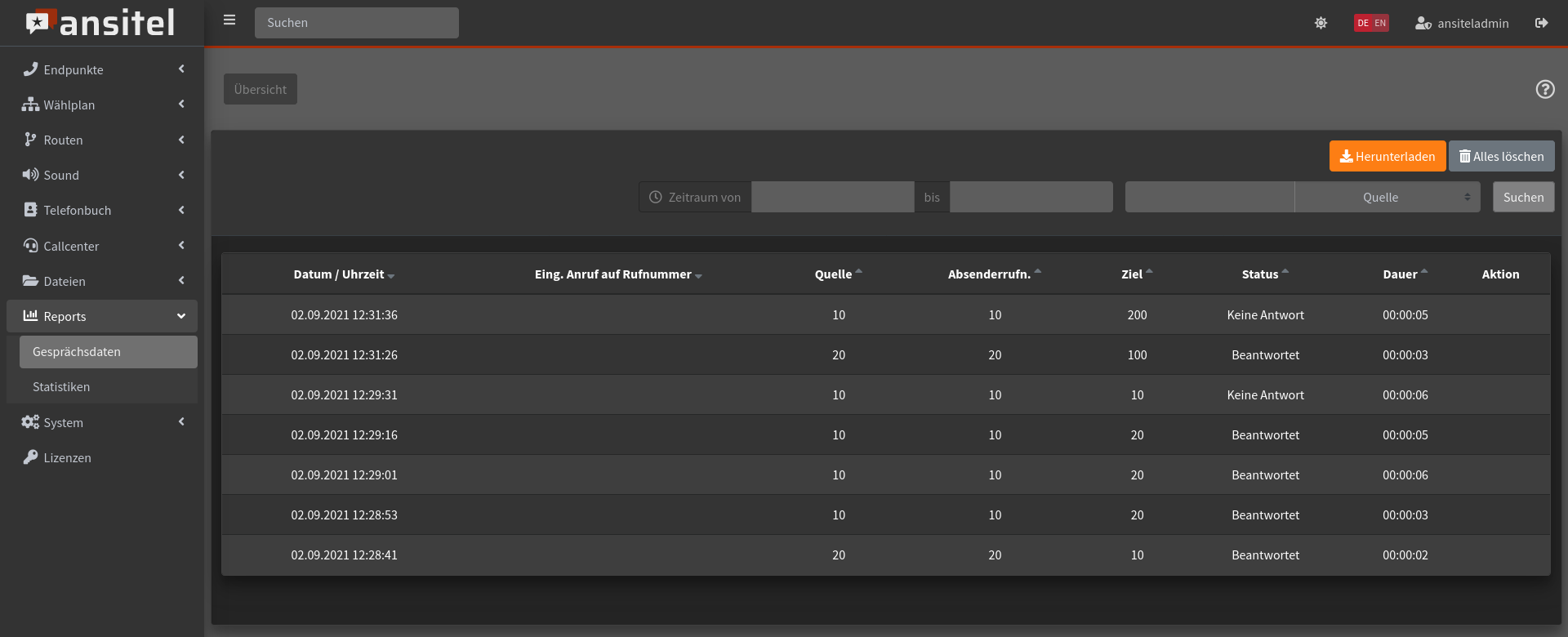The height and width of the screenshot is (637, 1568).
Task: Click the Alles löschen button
Action: tap(1501, 156)
